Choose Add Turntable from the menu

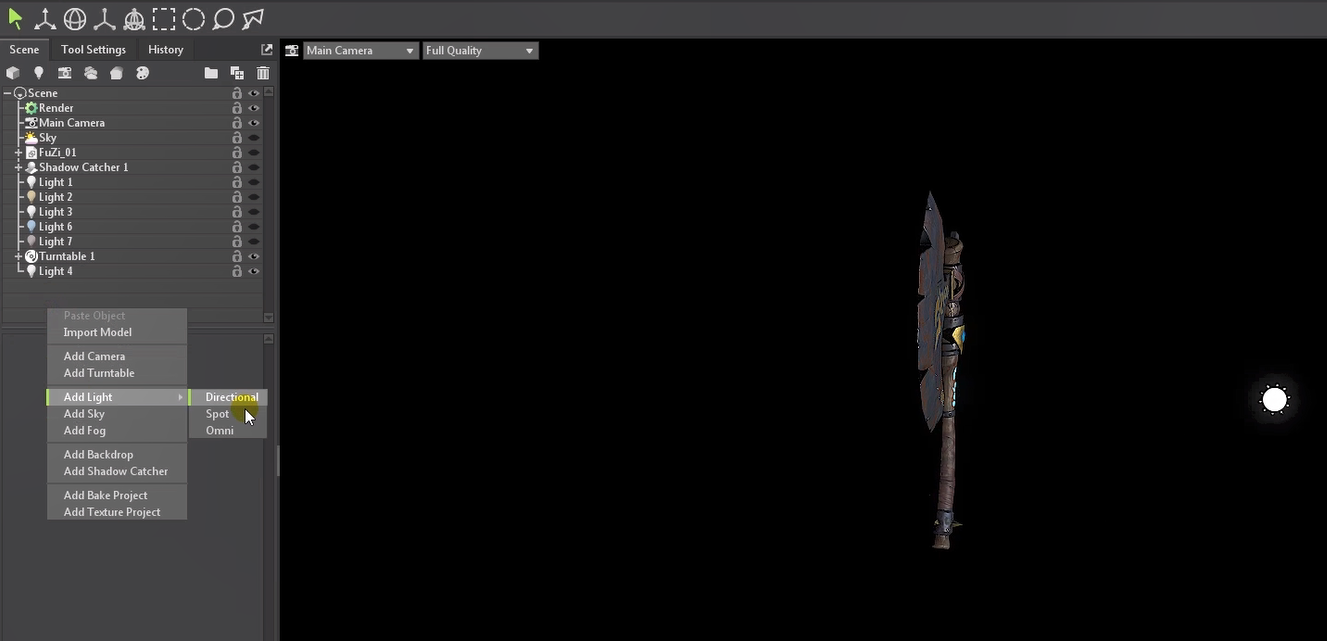click(x=97, y=372)
